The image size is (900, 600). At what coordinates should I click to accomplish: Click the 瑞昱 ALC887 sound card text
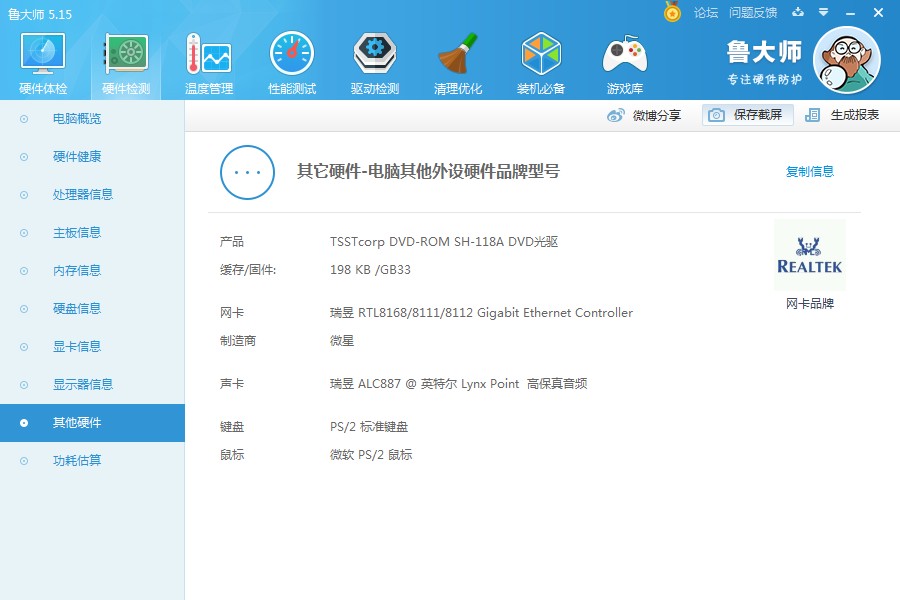(458, 384)
